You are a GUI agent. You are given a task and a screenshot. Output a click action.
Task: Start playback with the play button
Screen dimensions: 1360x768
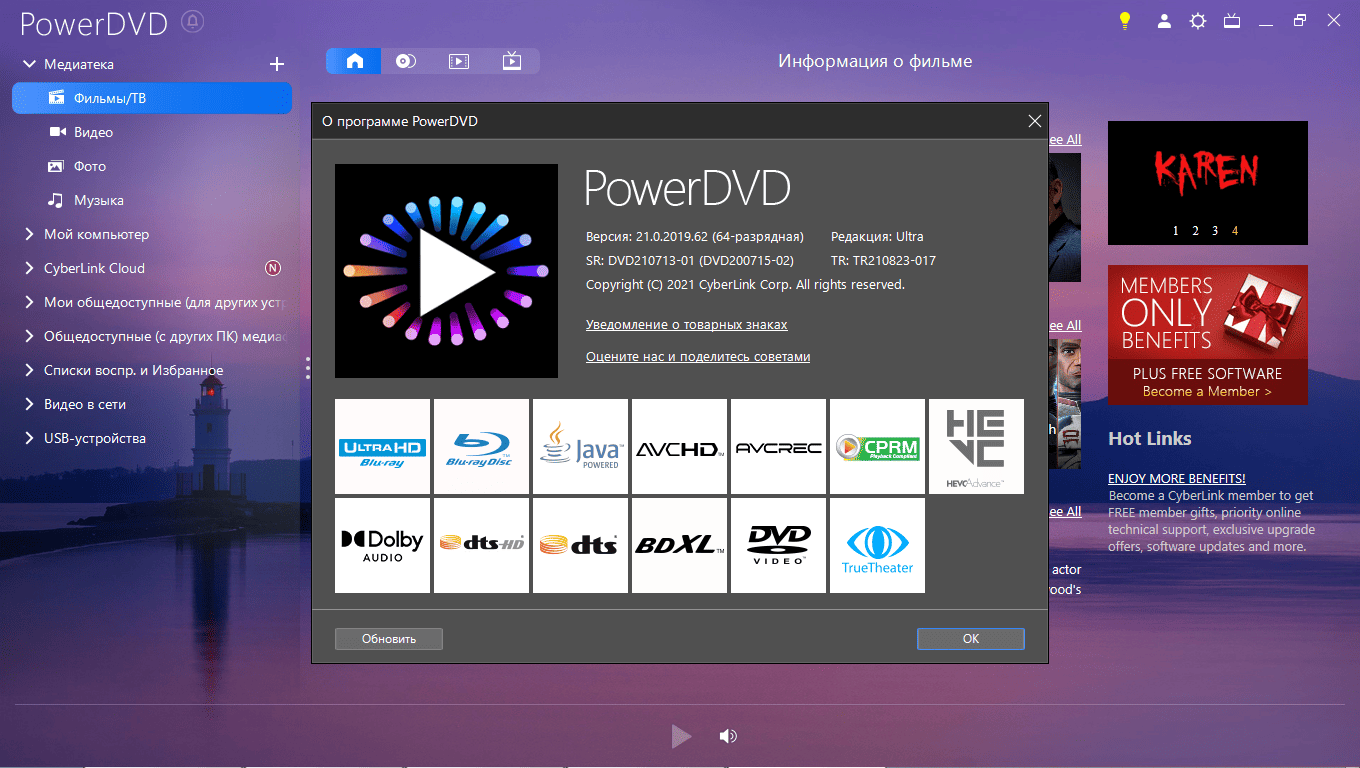[x=681, y=737]
